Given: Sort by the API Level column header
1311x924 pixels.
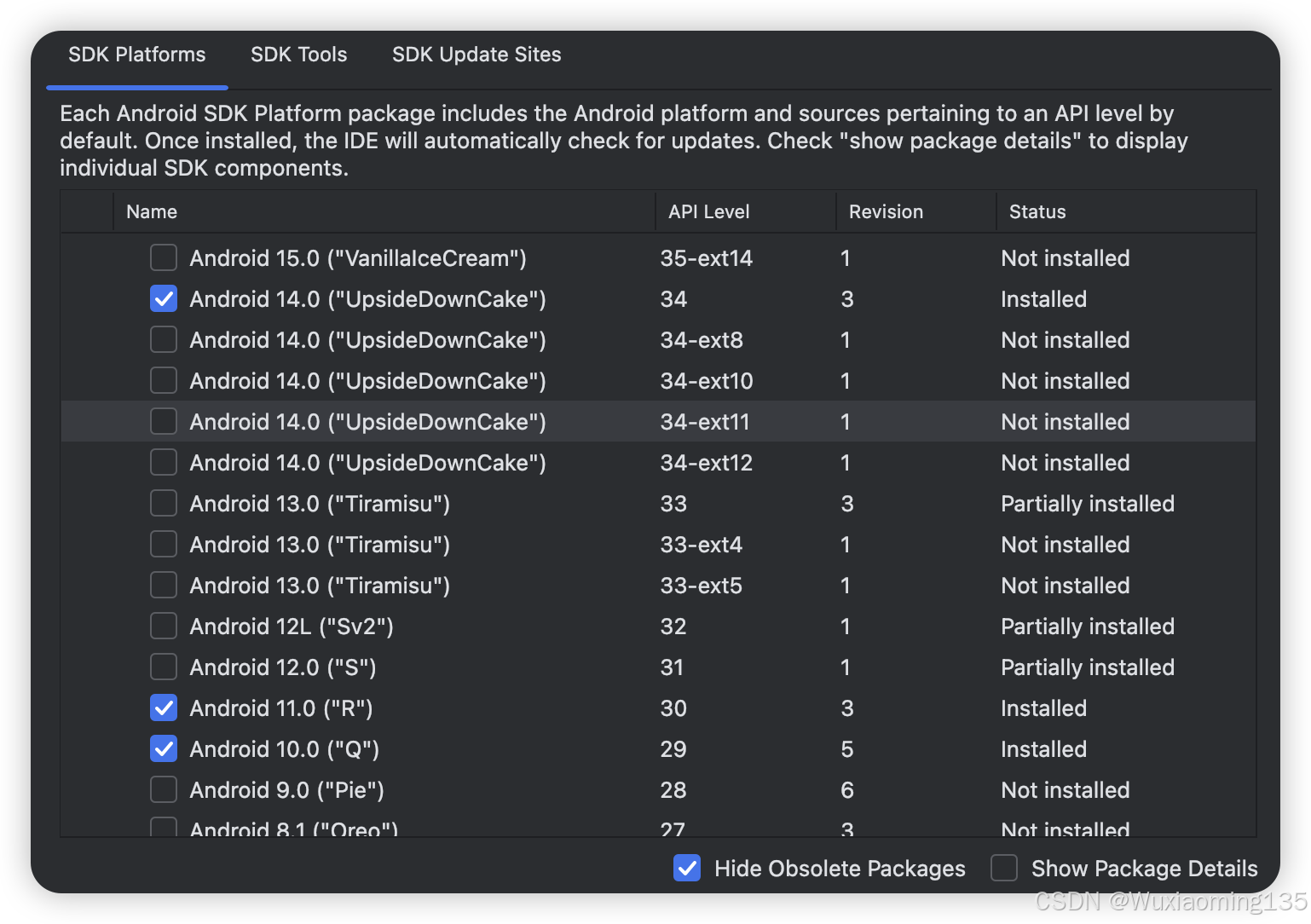Looking at the screenshot, I should pos(707,211).
